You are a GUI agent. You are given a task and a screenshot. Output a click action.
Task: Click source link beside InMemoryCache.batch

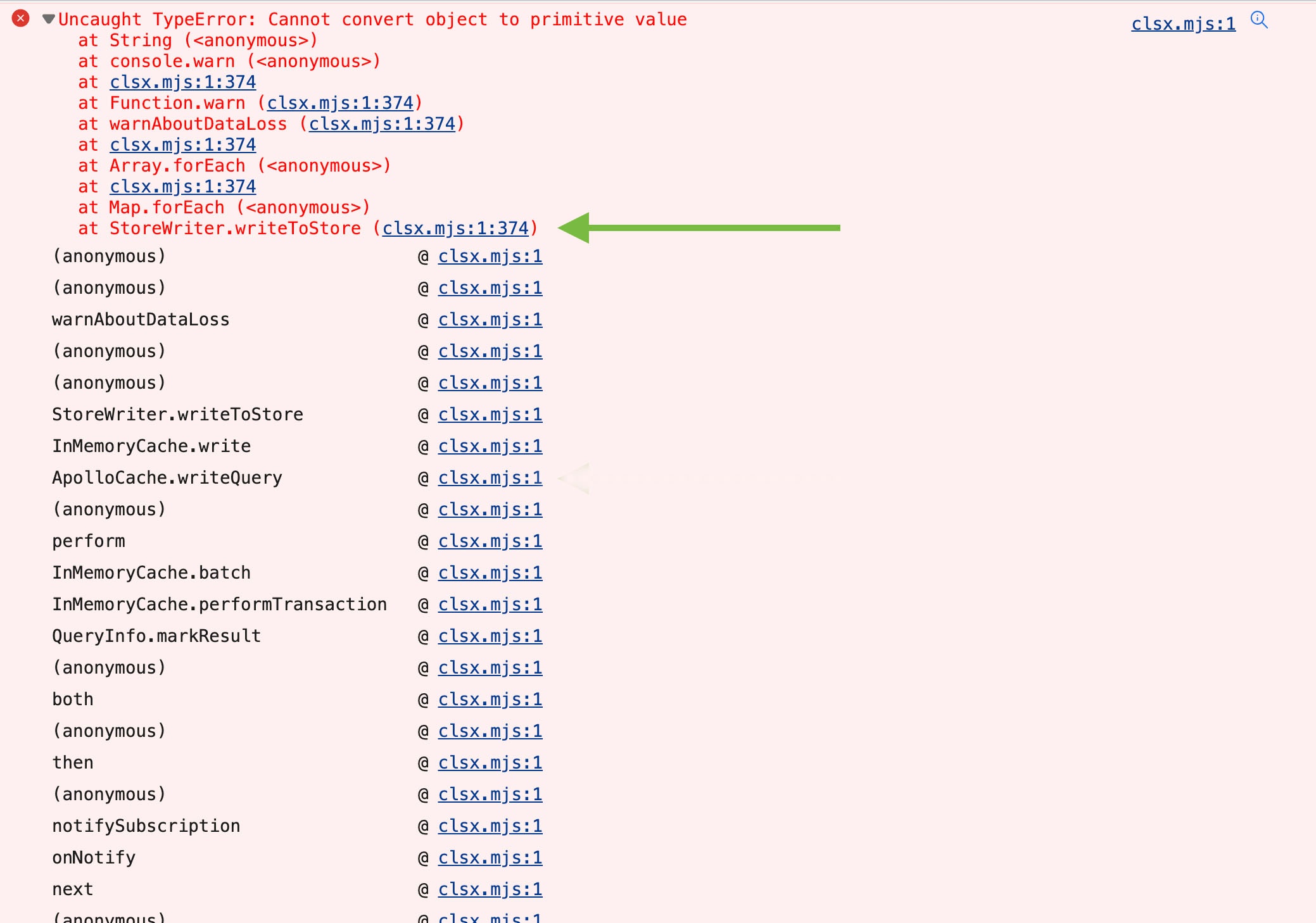click(x=490, y=573)
